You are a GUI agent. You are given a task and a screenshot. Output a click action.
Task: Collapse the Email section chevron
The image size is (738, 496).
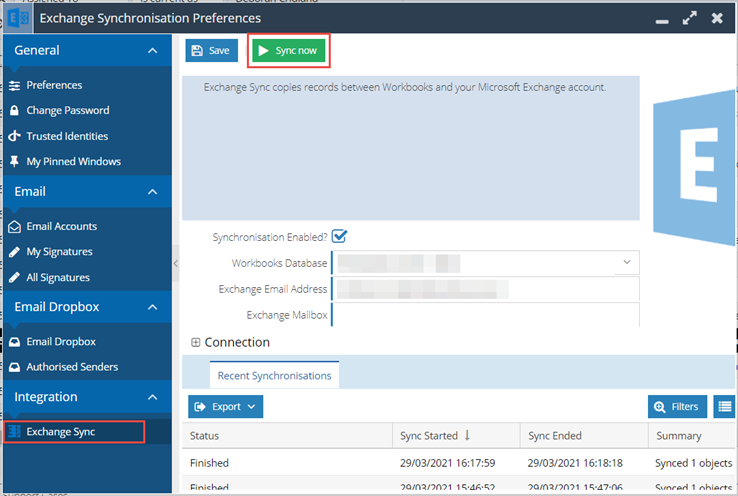coord(152,192)
